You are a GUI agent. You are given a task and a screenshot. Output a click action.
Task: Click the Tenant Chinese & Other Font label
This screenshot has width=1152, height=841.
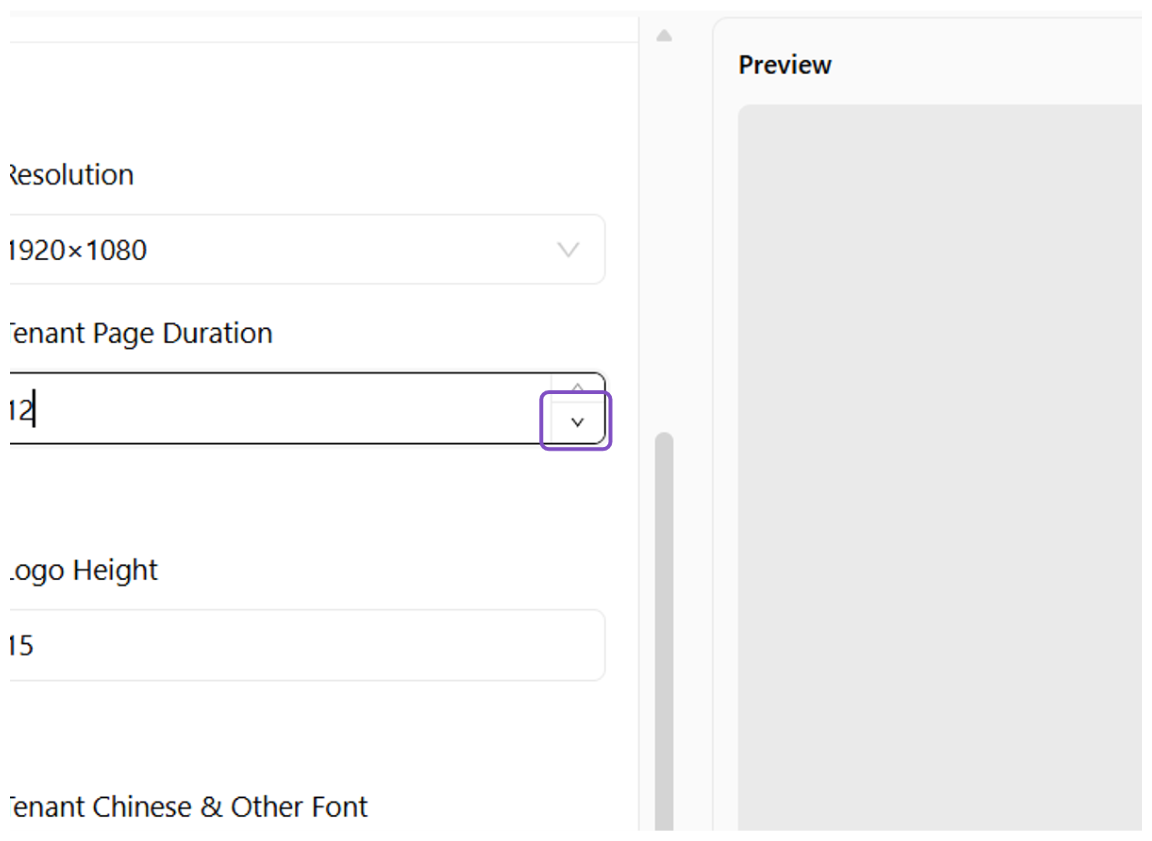(x=188, y=806)
